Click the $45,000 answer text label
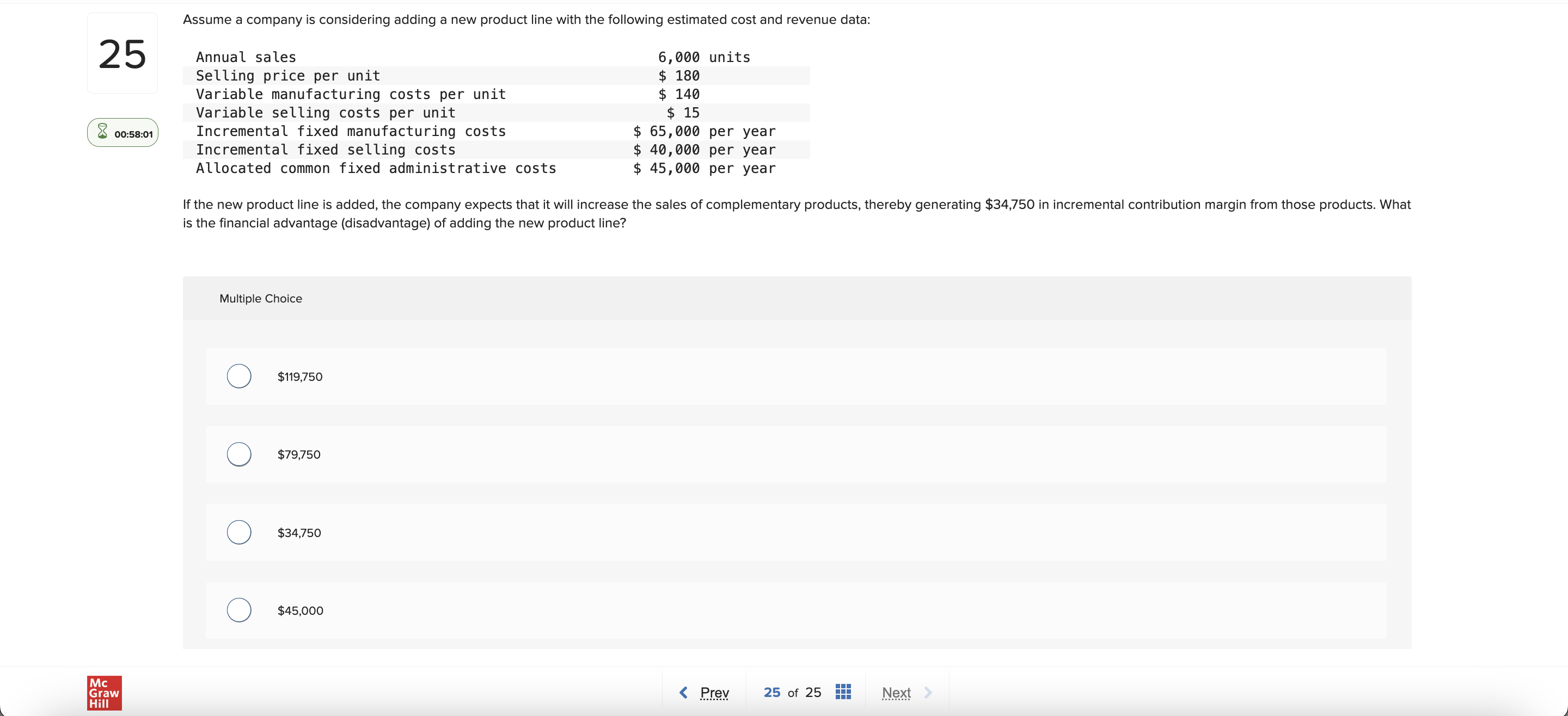Screen dimensions: 1568x716 [300, 610]
